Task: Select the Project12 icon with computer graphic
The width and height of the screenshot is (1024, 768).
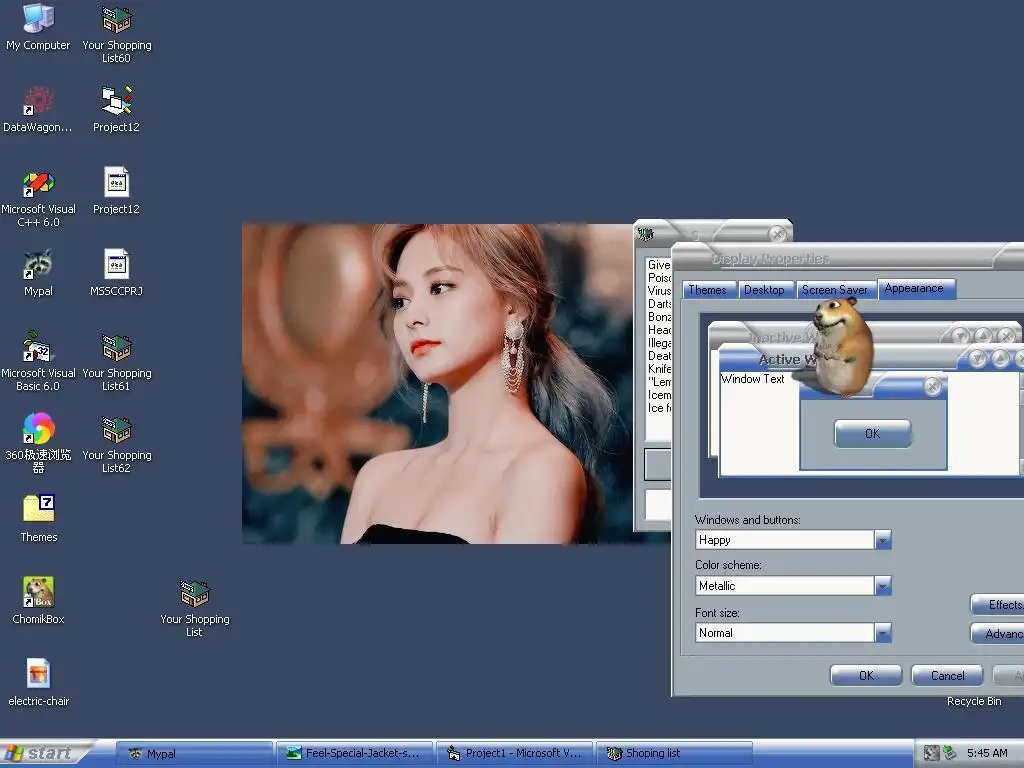Action: click(116, 108)
